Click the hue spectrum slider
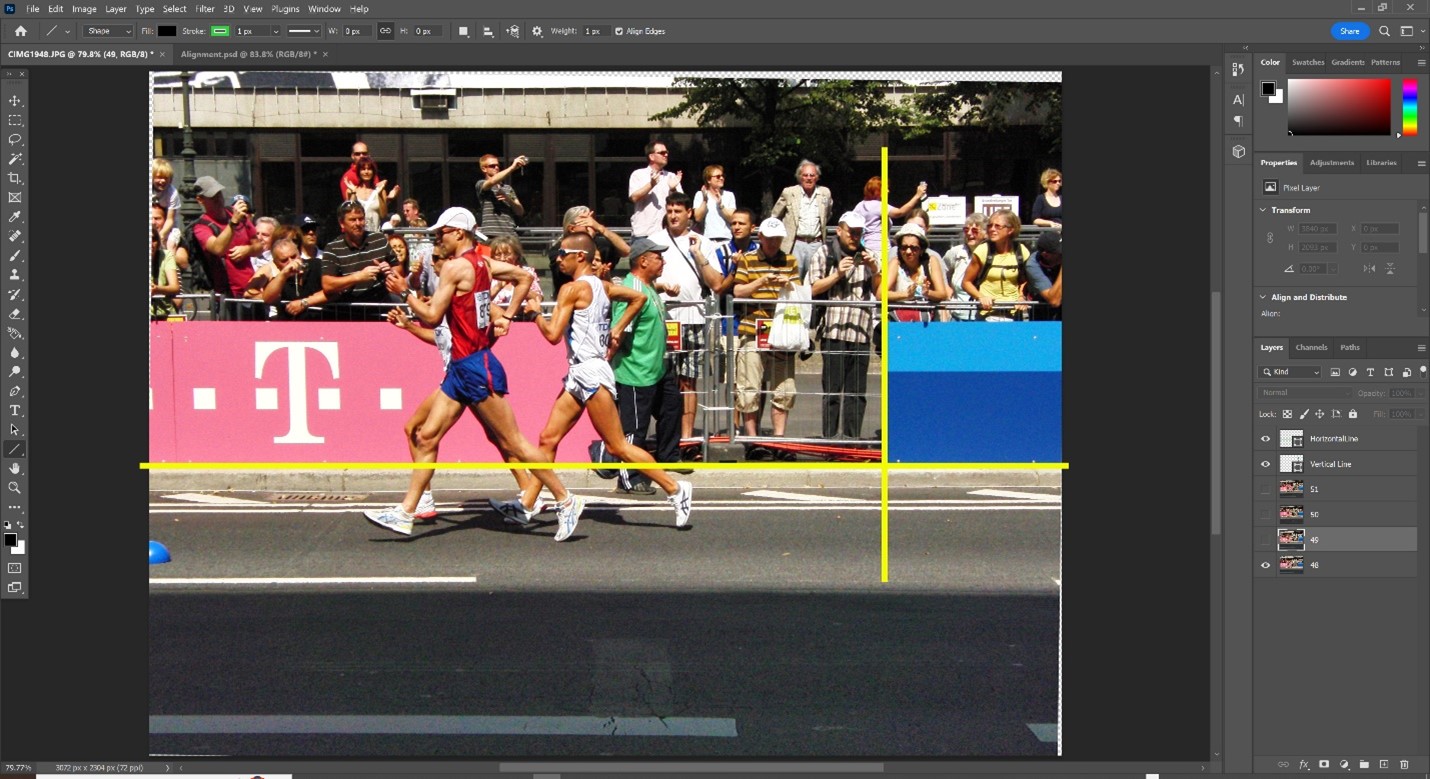The width and height of the screenshot is (1430, 779). (x=1409, y=107)
